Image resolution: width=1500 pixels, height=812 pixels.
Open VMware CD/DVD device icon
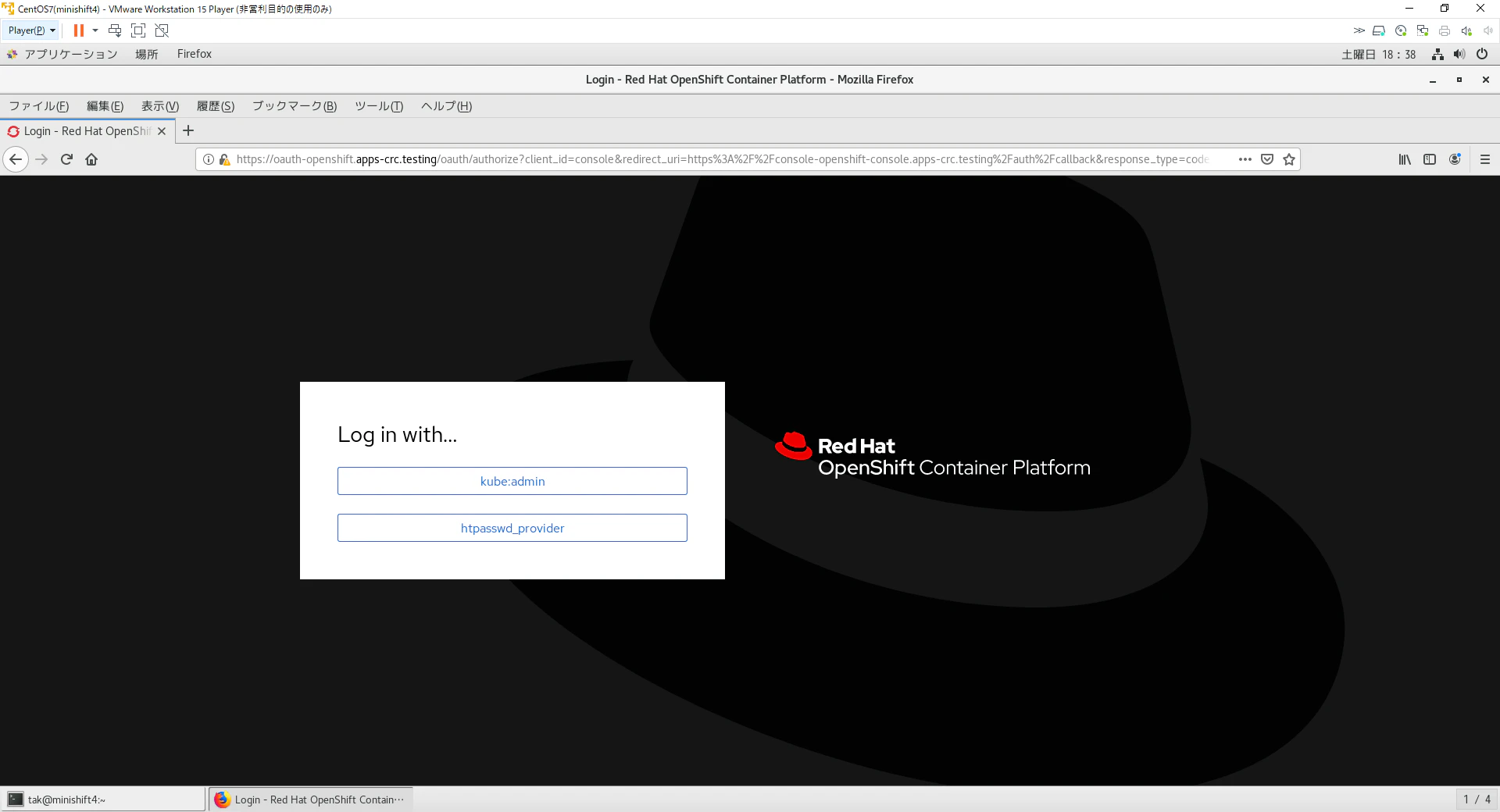[1401, 30]
